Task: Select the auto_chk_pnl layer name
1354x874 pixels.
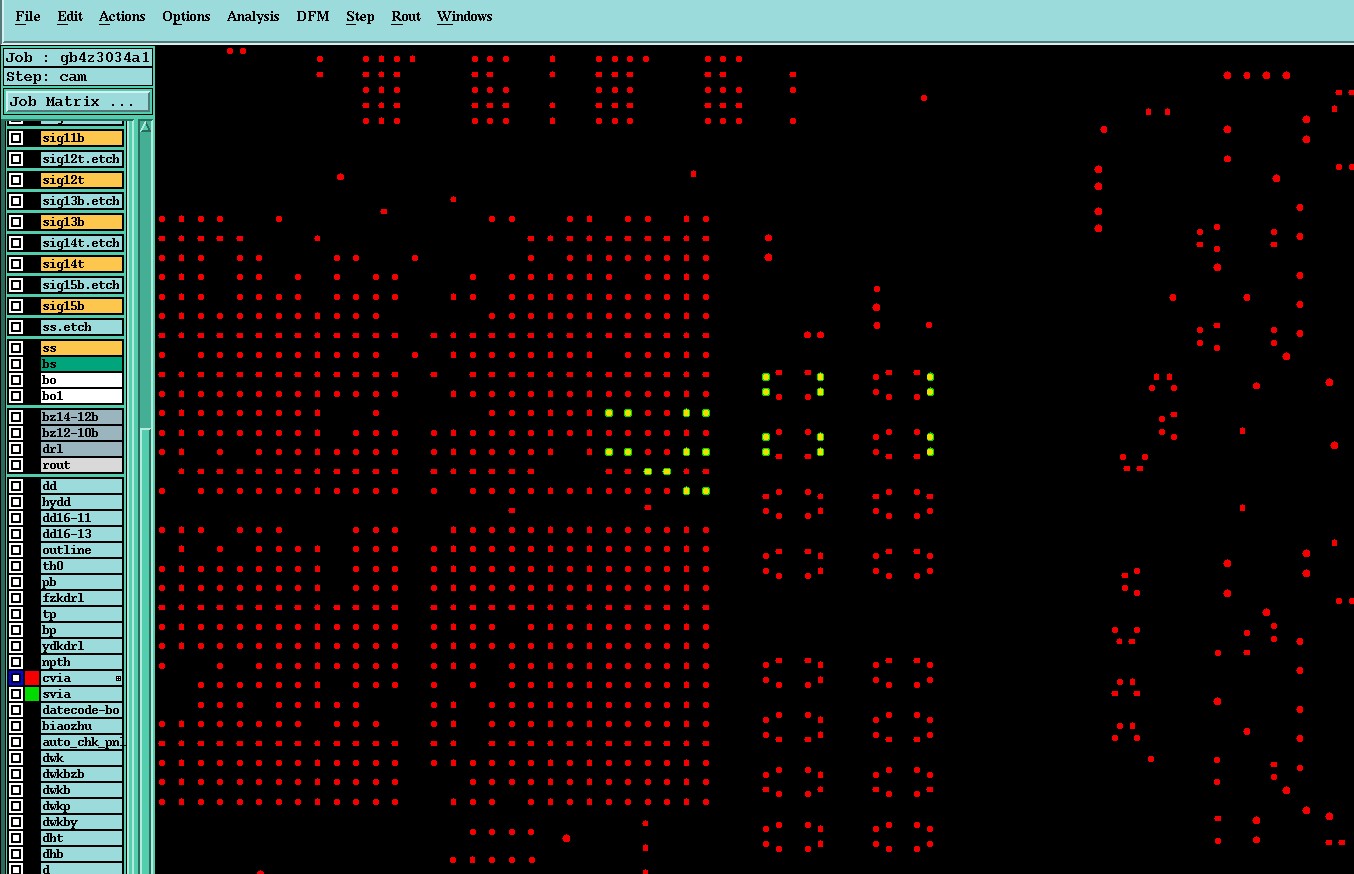Action: (82, 742)
